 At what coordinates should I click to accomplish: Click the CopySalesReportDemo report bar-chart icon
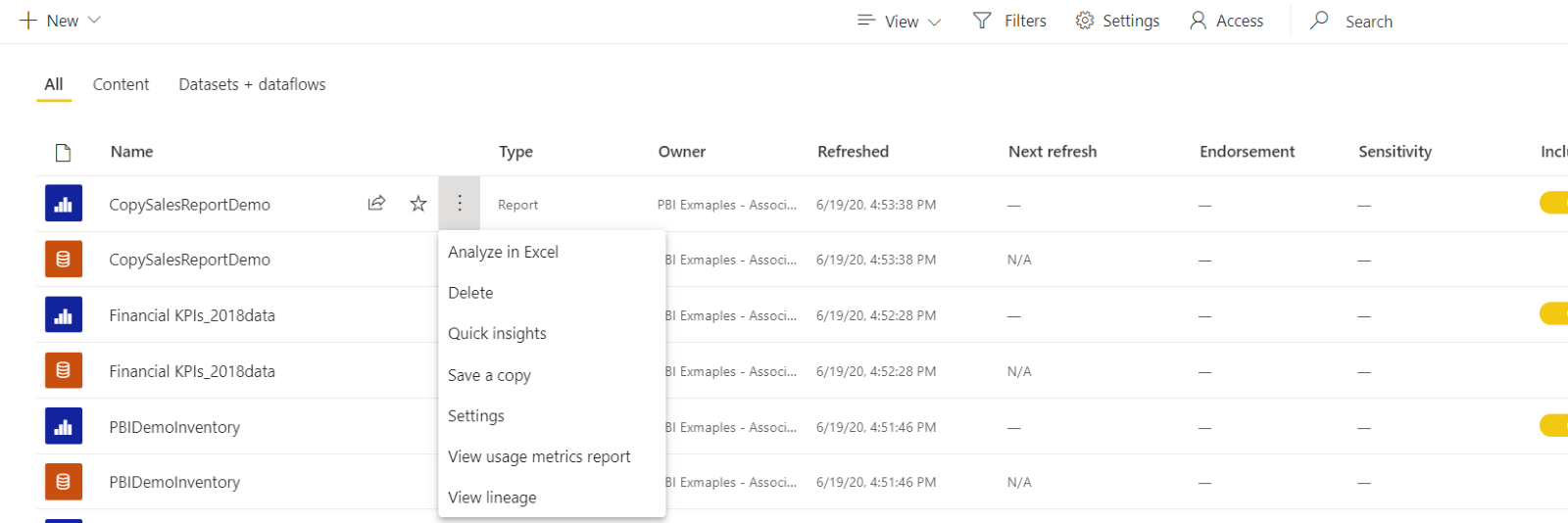pos(64,204)
